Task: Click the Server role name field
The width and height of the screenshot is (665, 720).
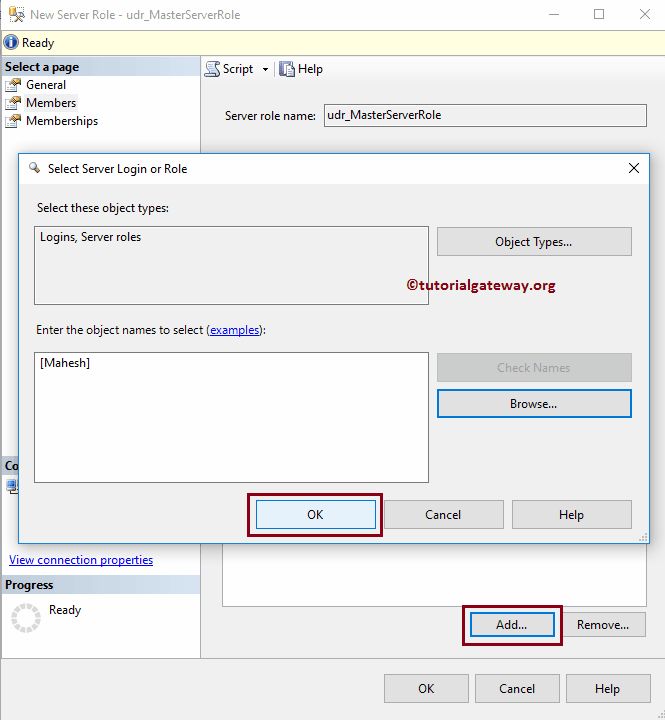Action: point(485,115)
